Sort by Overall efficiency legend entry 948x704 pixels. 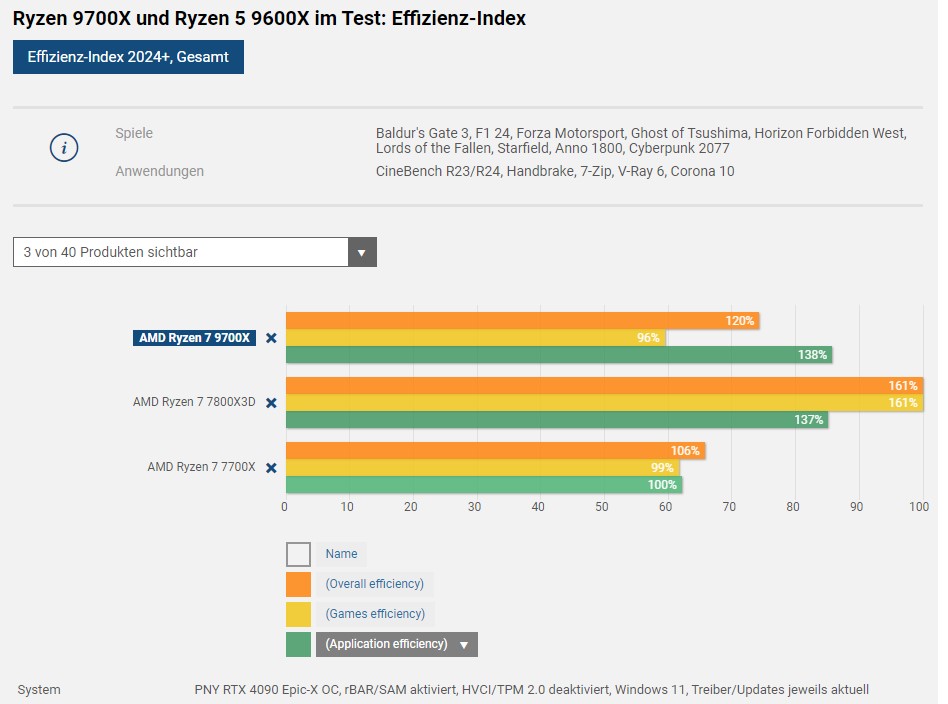[x=374, y=584]
